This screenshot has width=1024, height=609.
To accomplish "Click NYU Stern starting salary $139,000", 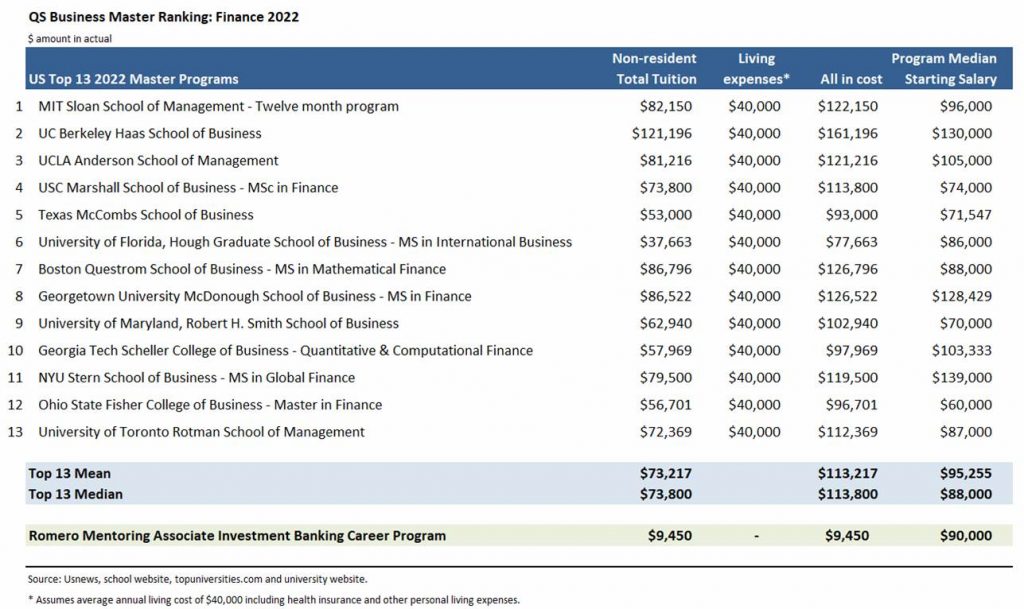I will (962, 378).
